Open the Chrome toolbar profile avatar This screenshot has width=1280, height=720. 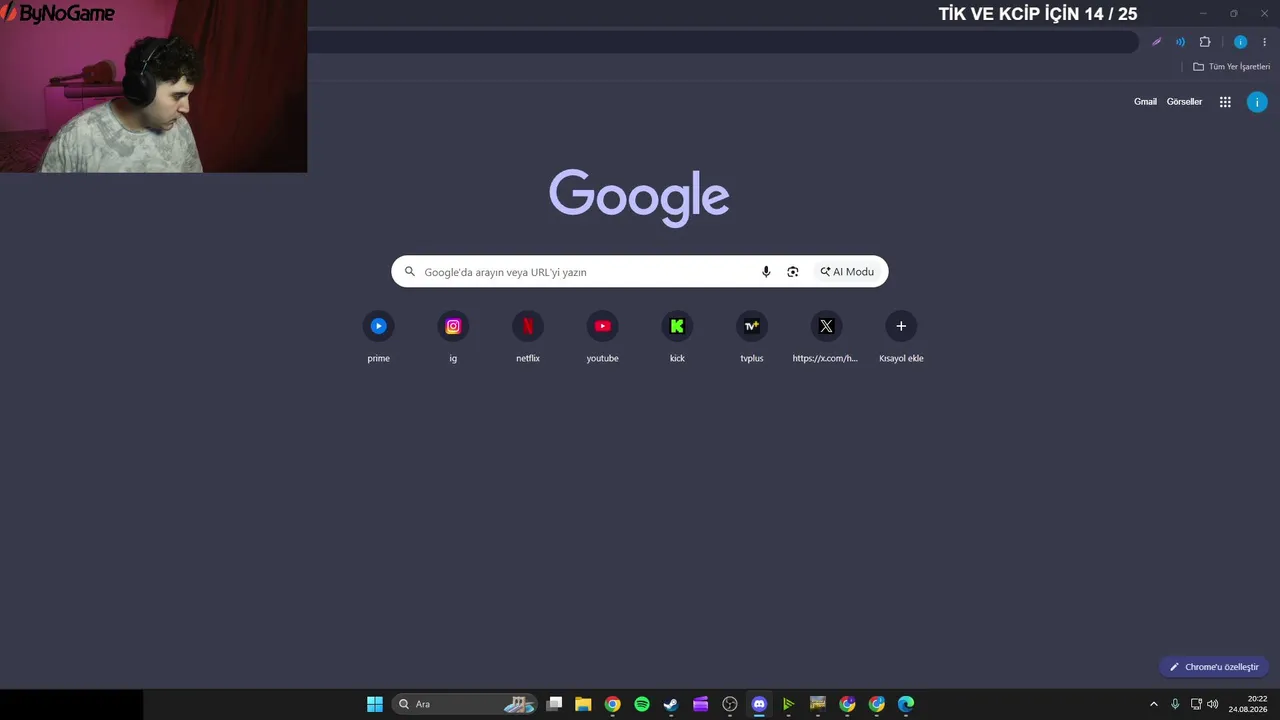pos(1240,42)
